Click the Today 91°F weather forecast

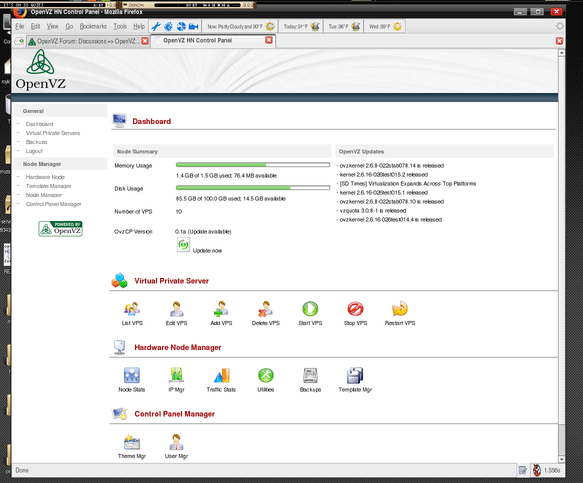(x=301, y=26)
